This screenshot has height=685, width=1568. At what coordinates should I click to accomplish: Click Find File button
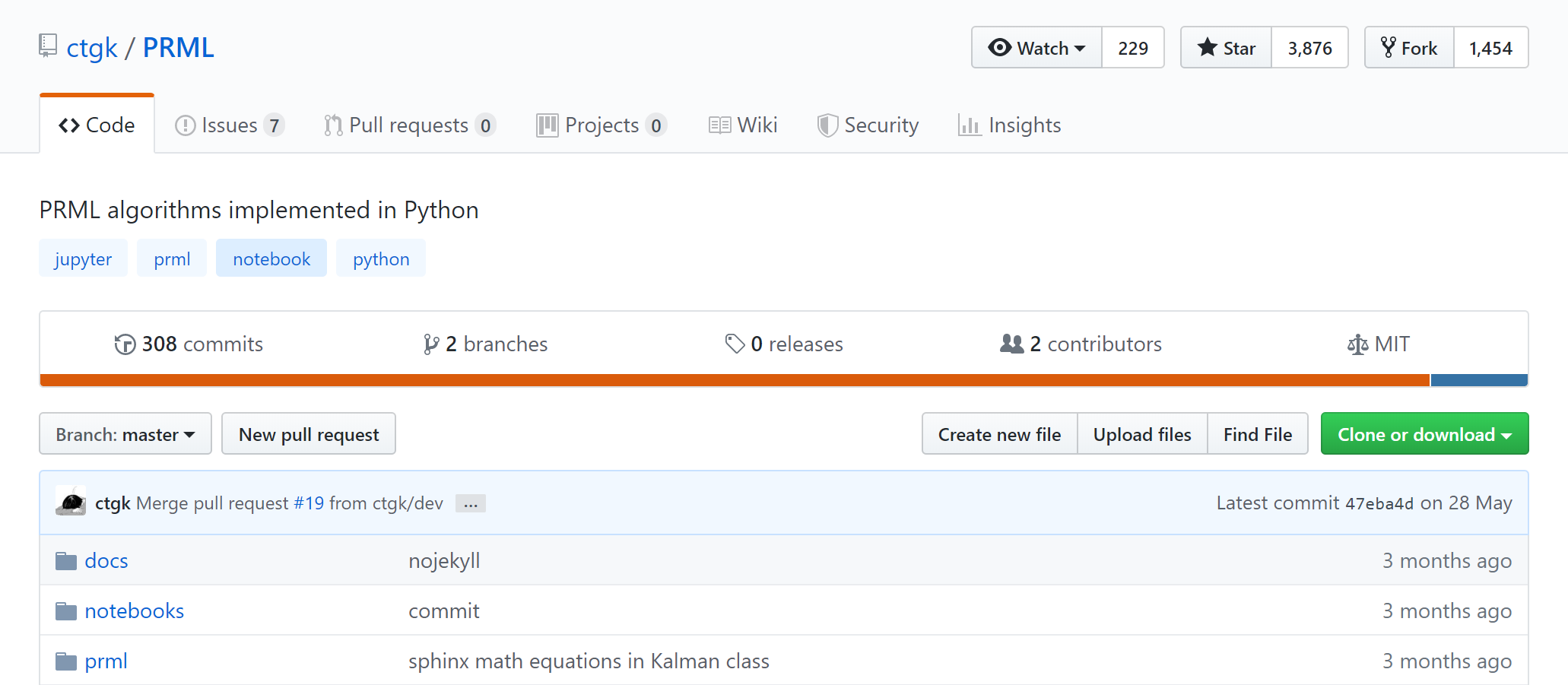point(1258,434)
